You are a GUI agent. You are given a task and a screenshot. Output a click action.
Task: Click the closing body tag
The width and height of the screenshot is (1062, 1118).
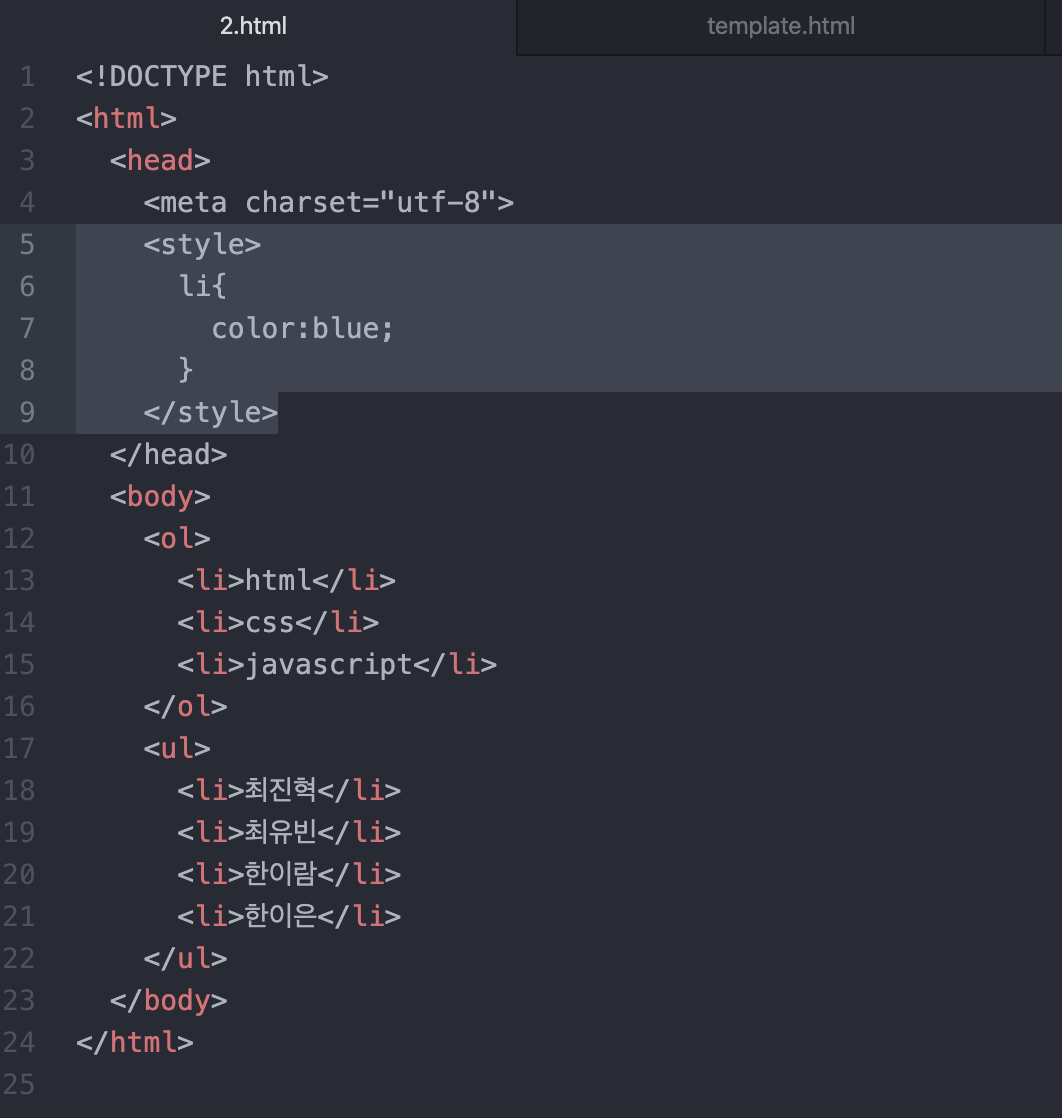[x=168, y=1000]
